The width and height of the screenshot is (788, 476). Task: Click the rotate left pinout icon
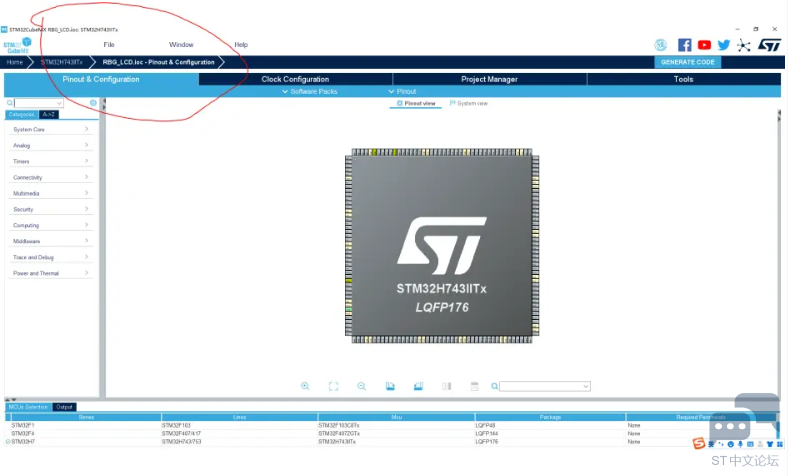click(x=390, y=386)
